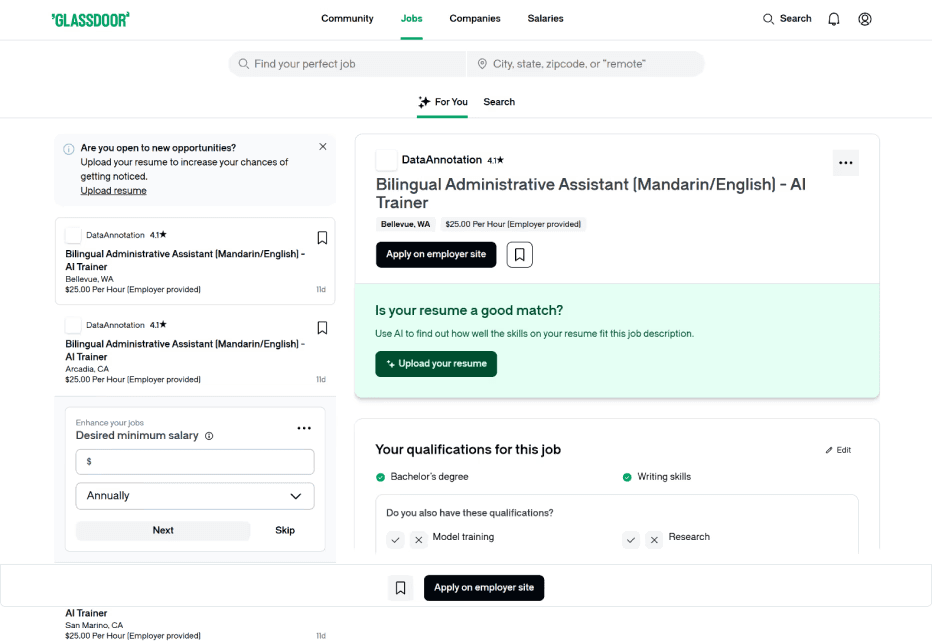
Task: Confirm Model training qualification checkmark
Action: click(x=395, y=540)
